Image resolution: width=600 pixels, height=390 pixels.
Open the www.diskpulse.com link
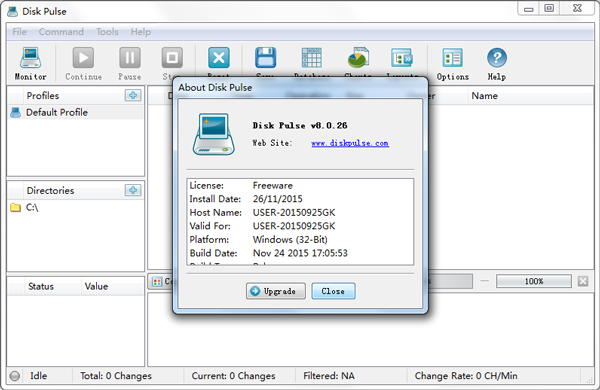350,143
